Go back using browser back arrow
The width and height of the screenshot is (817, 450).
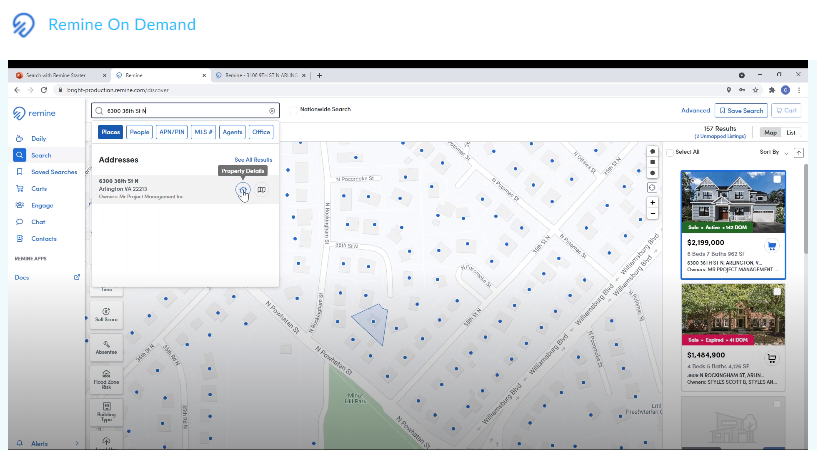click(x=17, y=90)
